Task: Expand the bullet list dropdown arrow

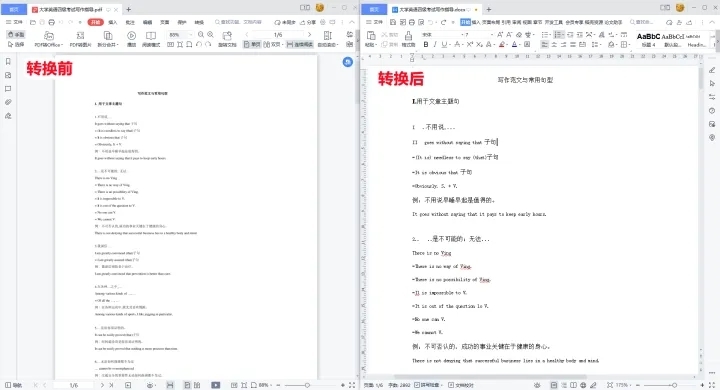Action: [550, 34]
